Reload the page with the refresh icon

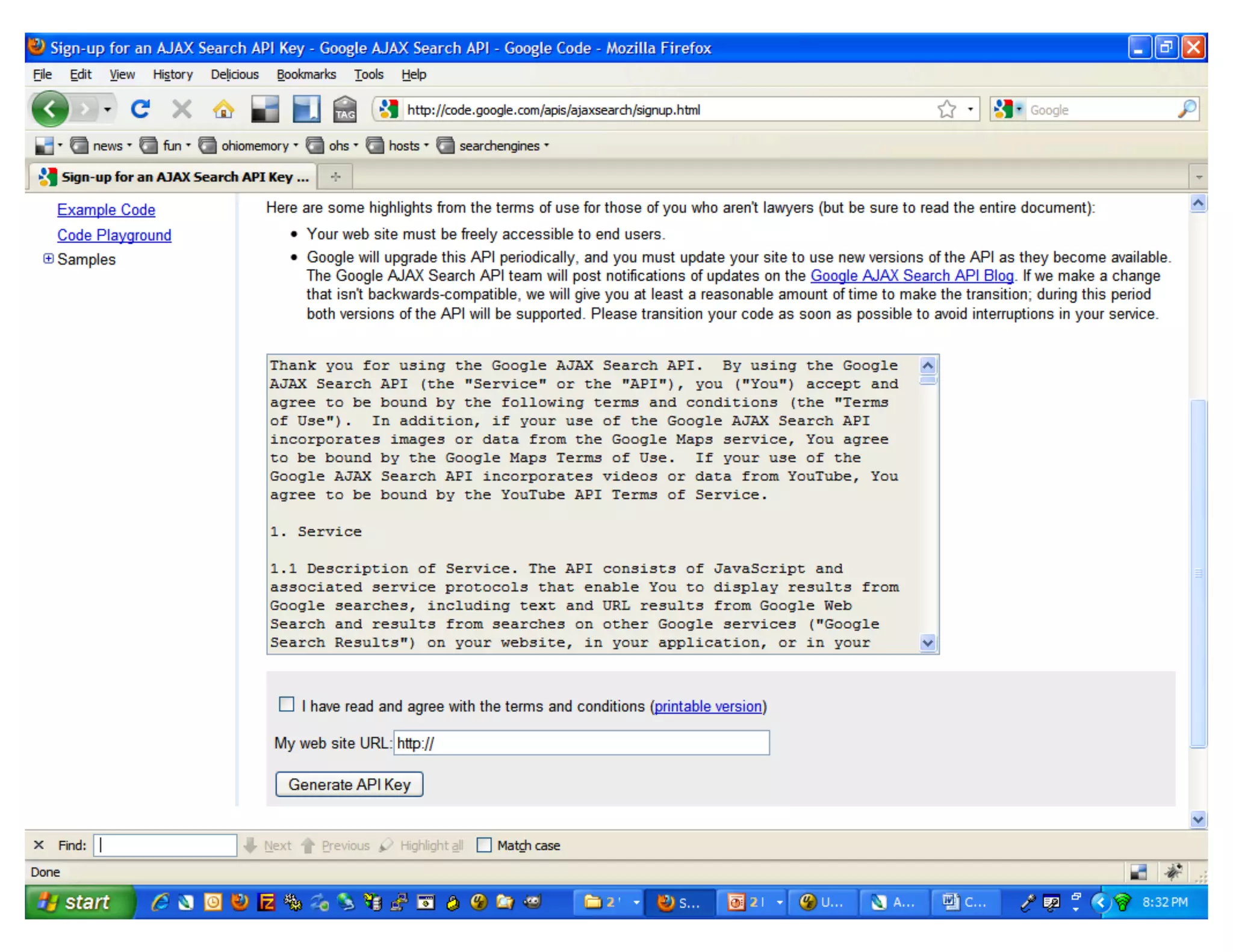141,110
